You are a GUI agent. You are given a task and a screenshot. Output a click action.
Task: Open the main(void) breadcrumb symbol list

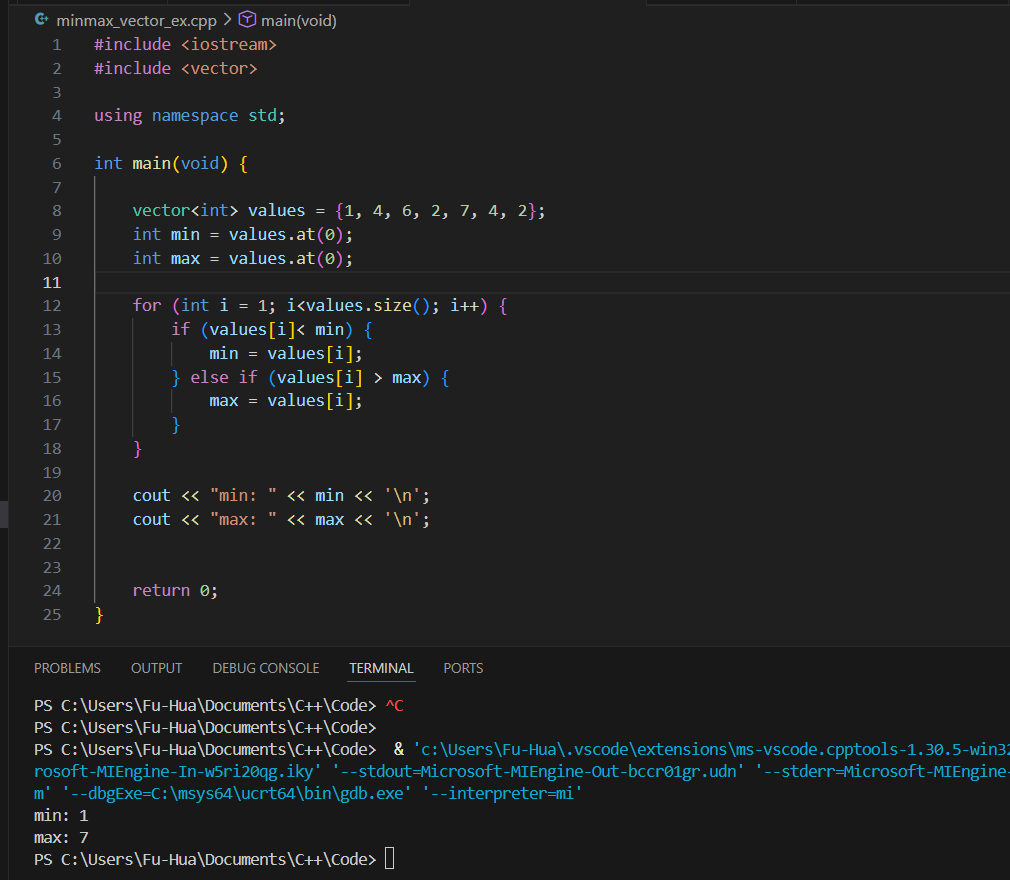[299, 20]
